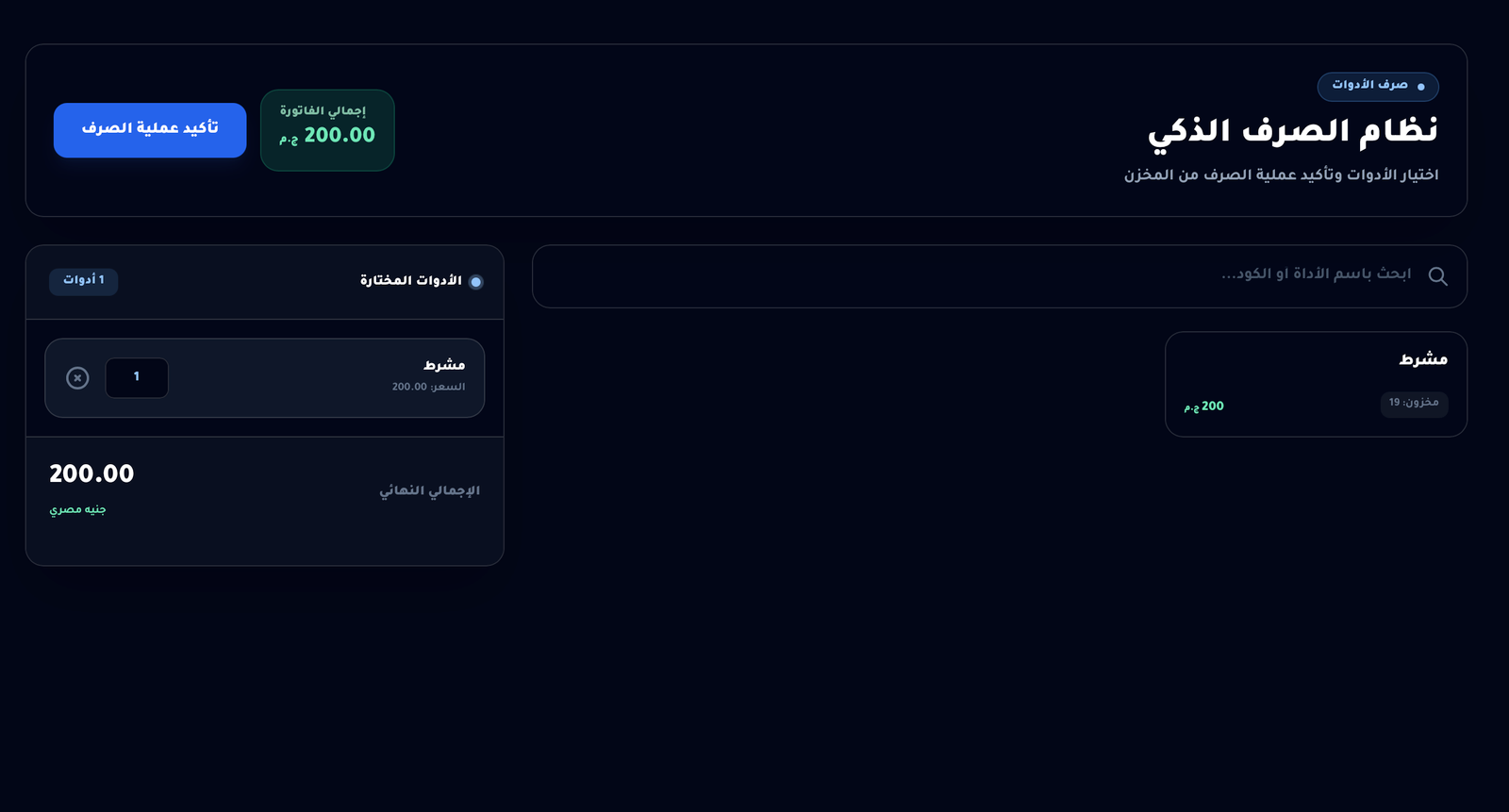The width and height of the screenshot is (1509, 812).
Task: Click the السعر: 200.00 price line
Action: (x=429, y=387)
